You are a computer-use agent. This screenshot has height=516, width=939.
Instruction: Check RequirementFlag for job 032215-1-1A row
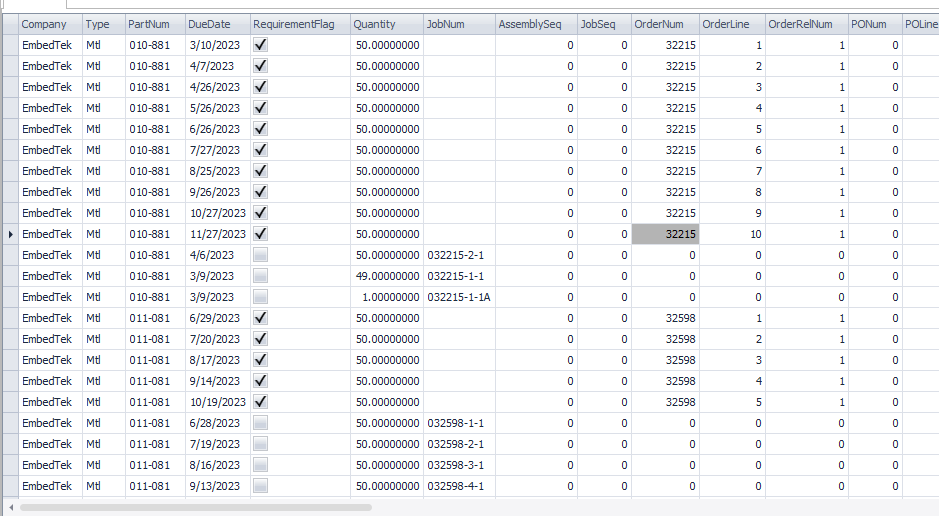(260, 297)
